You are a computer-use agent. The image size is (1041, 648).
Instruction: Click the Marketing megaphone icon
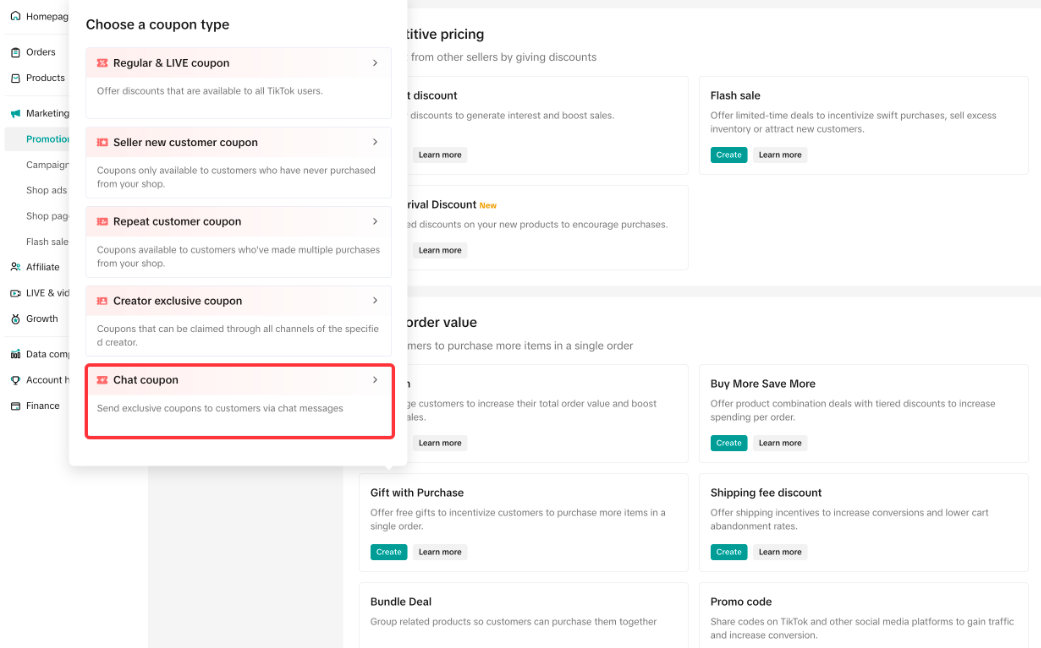[x=15, y=113]
